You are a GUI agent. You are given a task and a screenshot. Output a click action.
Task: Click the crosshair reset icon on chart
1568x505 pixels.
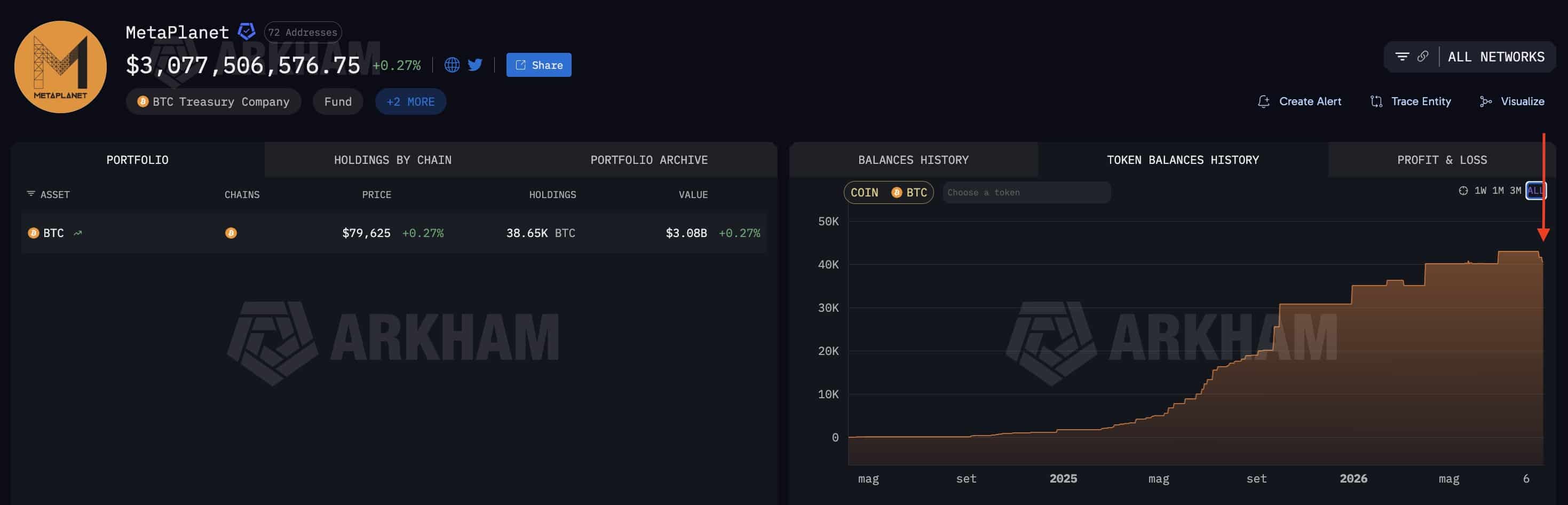point(1463,191)
